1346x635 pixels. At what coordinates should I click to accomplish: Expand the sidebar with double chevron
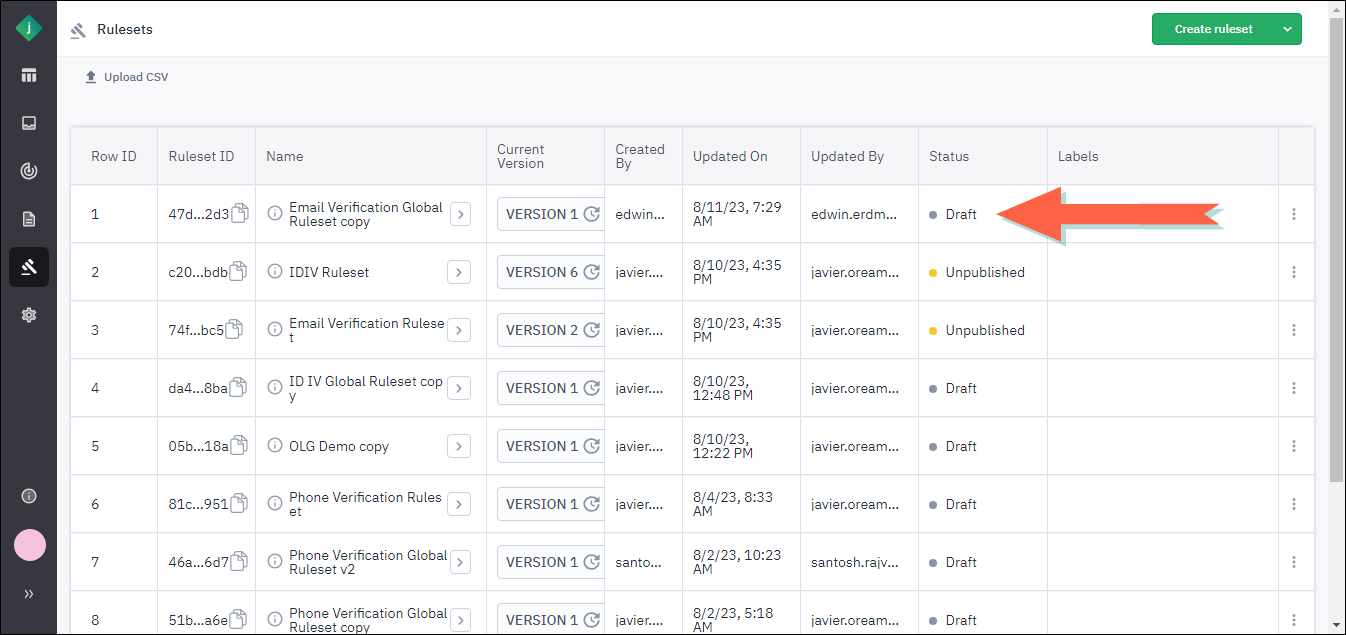28,594
